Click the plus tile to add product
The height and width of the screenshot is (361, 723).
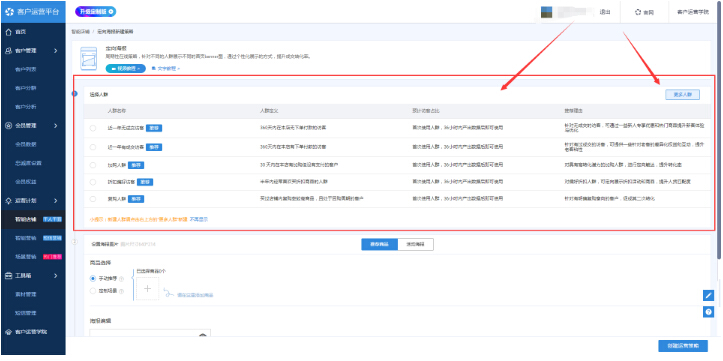pos(147,289)
